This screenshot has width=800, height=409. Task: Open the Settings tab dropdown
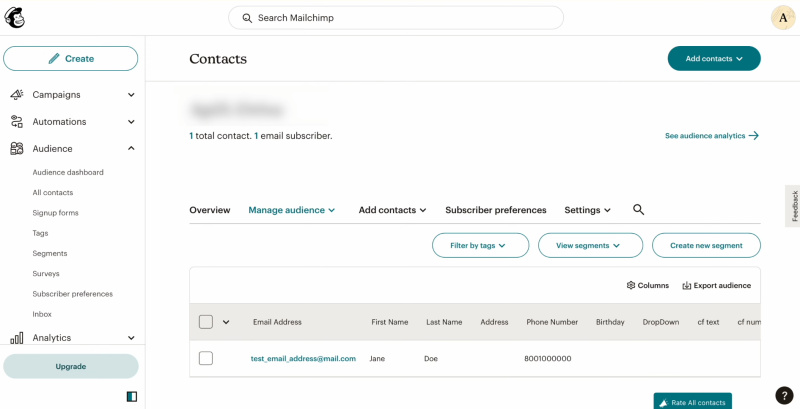pyautogui.click(x=587, y=210)
